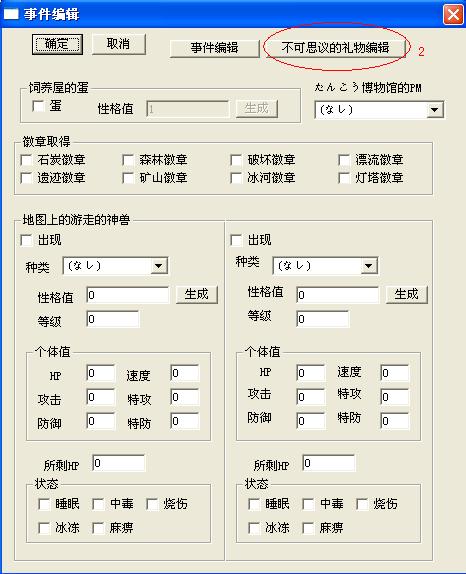Viewport: 466px width, 574px height.
Task: Click the 取消 cancel button
Action: pos(118,44)
